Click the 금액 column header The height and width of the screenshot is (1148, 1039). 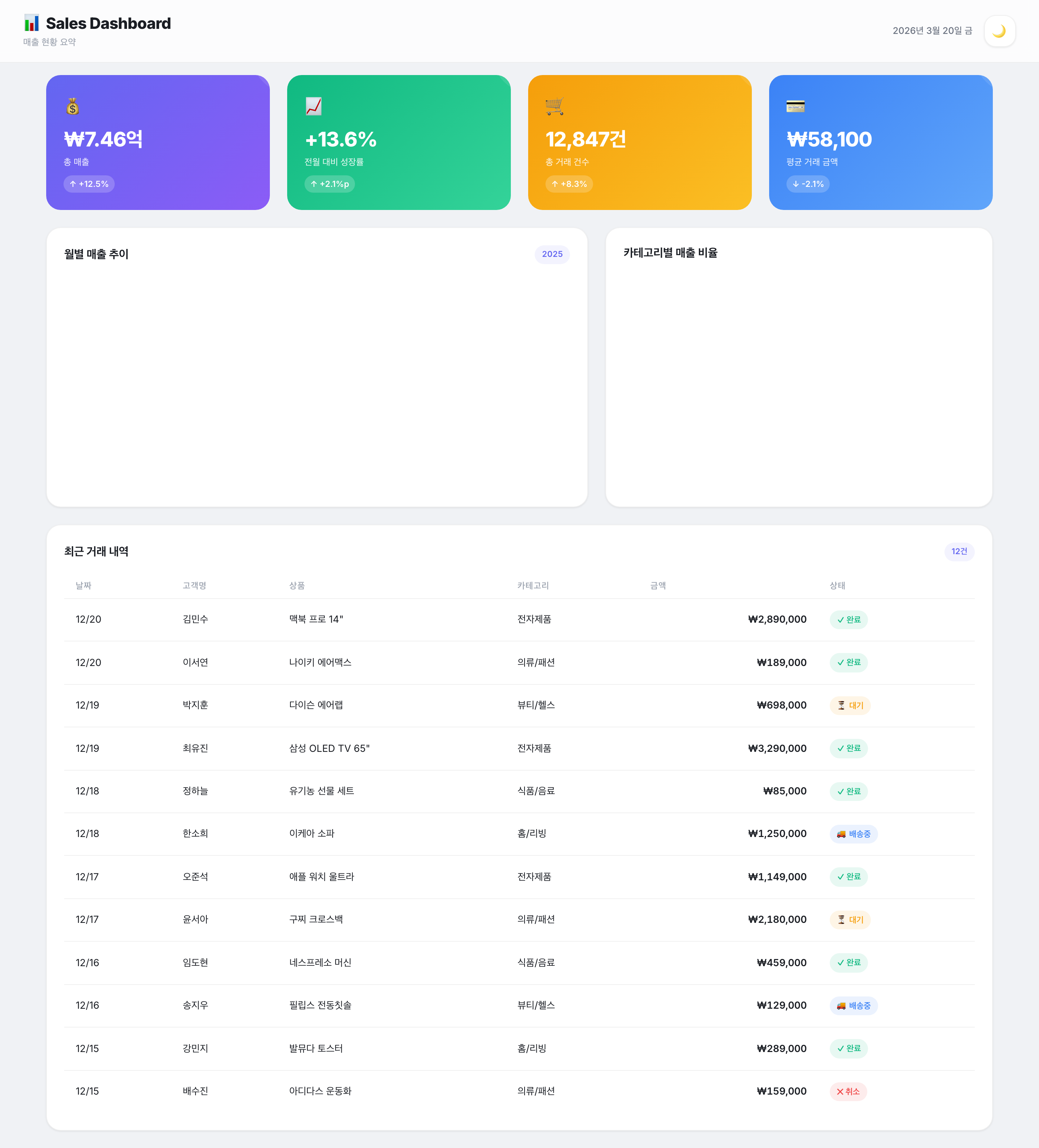[658, 586]
